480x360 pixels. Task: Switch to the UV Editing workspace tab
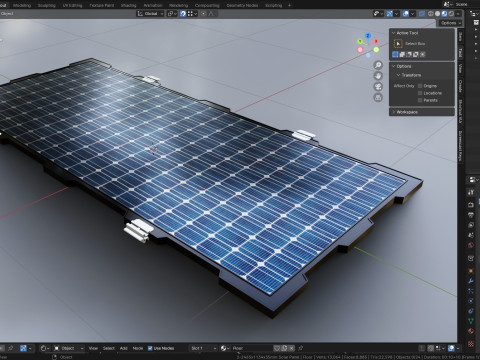[72, 5]
